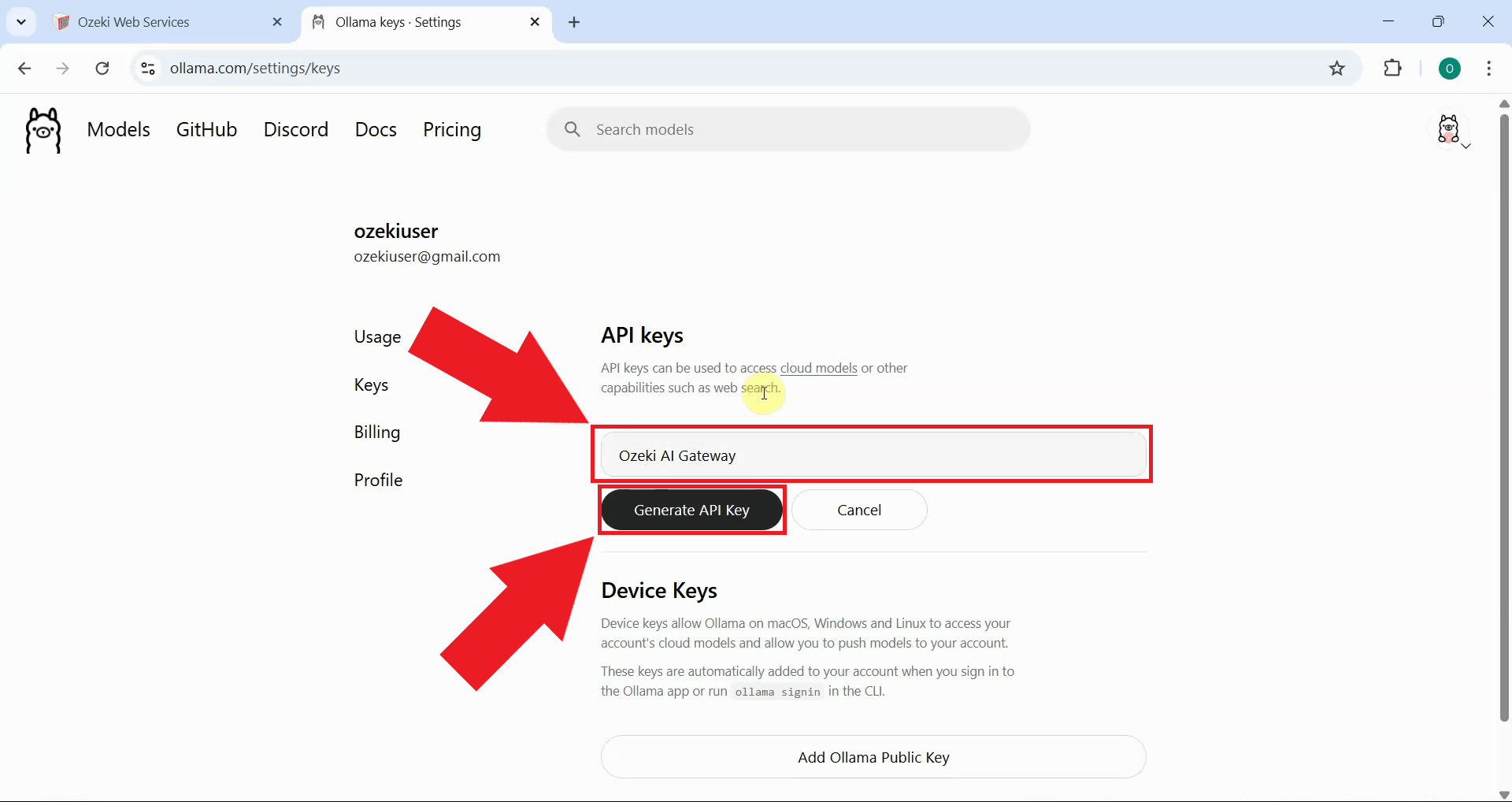Image resolution: width=1512 pixels, height=802 pixels.
Task: Expand the account avatar dropdown chevron
Action: tap(1466, 145)
